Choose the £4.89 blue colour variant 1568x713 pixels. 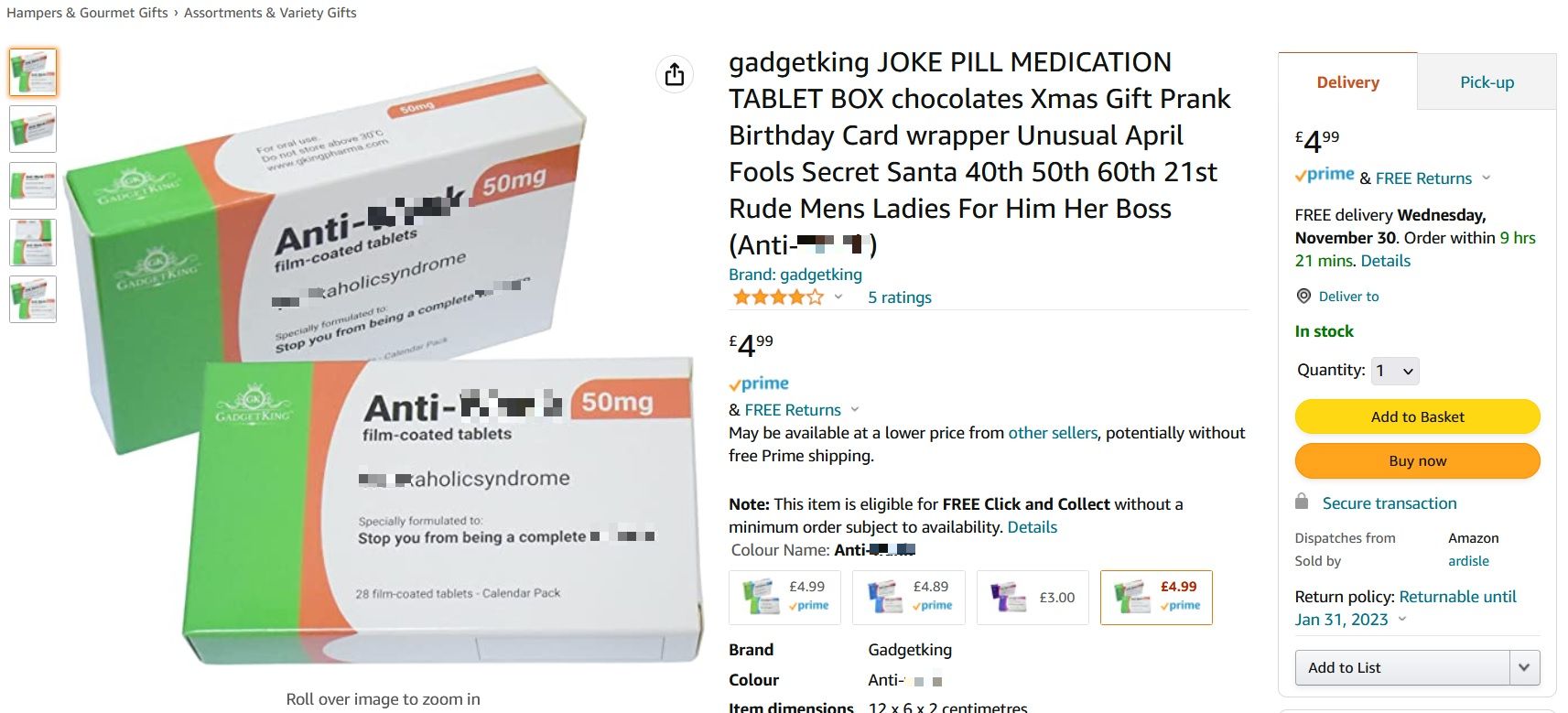point(908,598)
